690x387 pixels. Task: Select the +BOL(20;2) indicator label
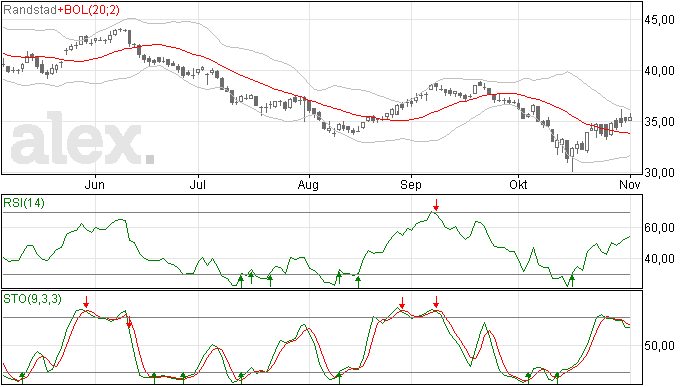click(88, 10)
